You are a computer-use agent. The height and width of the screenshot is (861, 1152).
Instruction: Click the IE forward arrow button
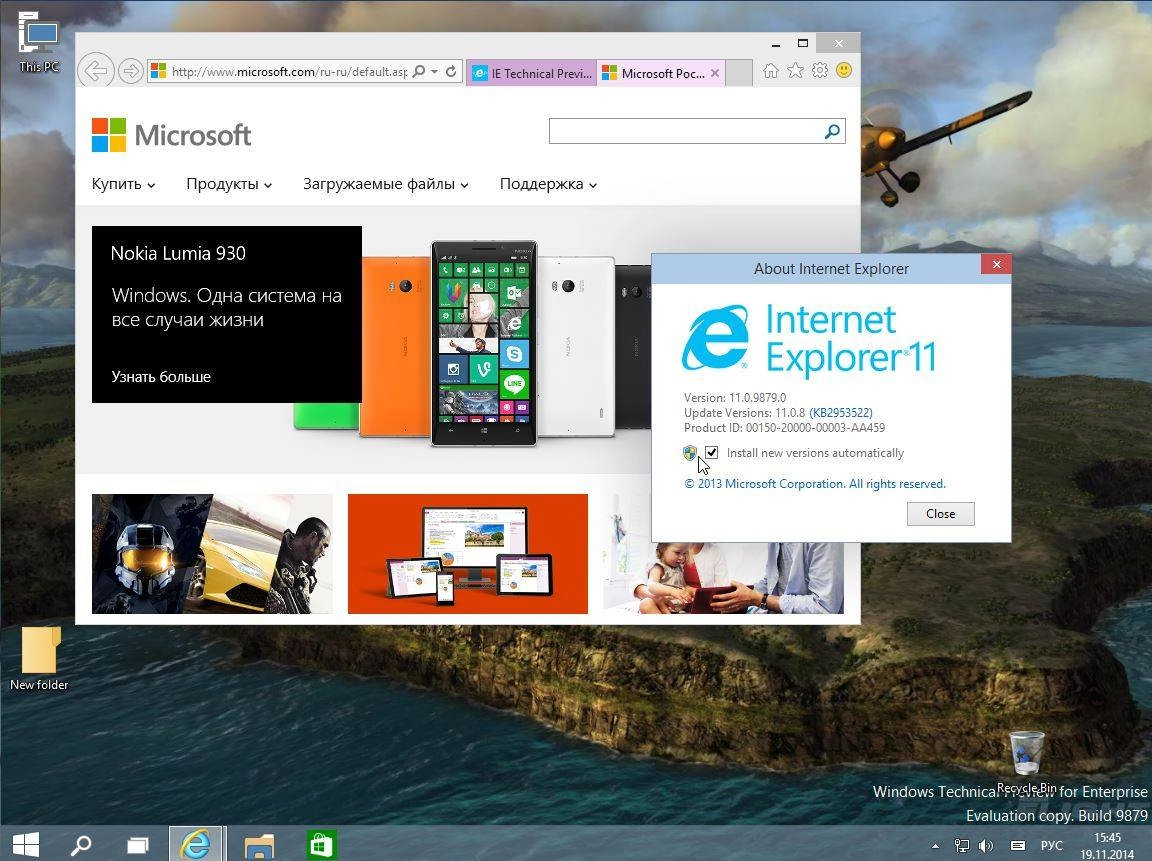pos(131,71)
